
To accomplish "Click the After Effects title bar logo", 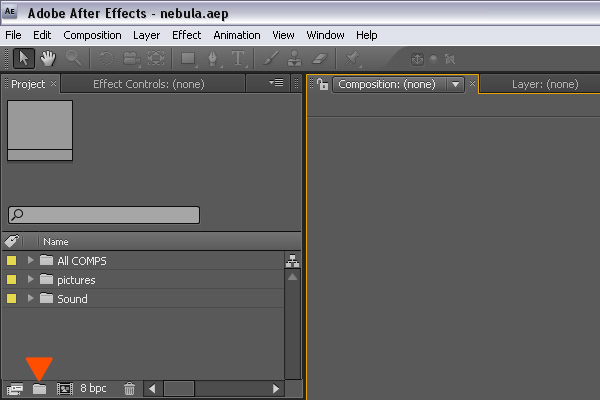I will [x=10, y=12].
